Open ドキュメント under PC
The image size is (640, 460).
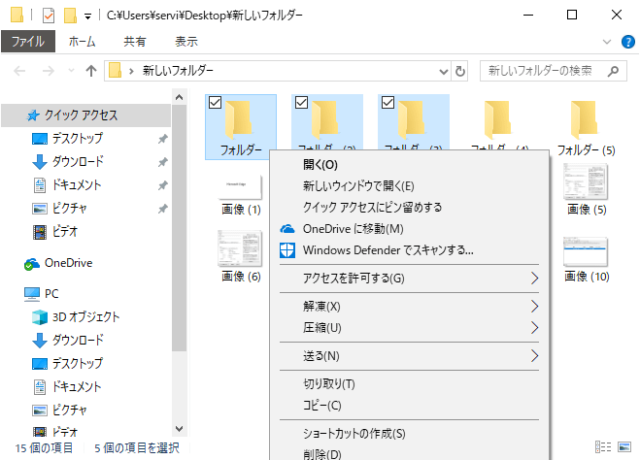pos(76,387)
